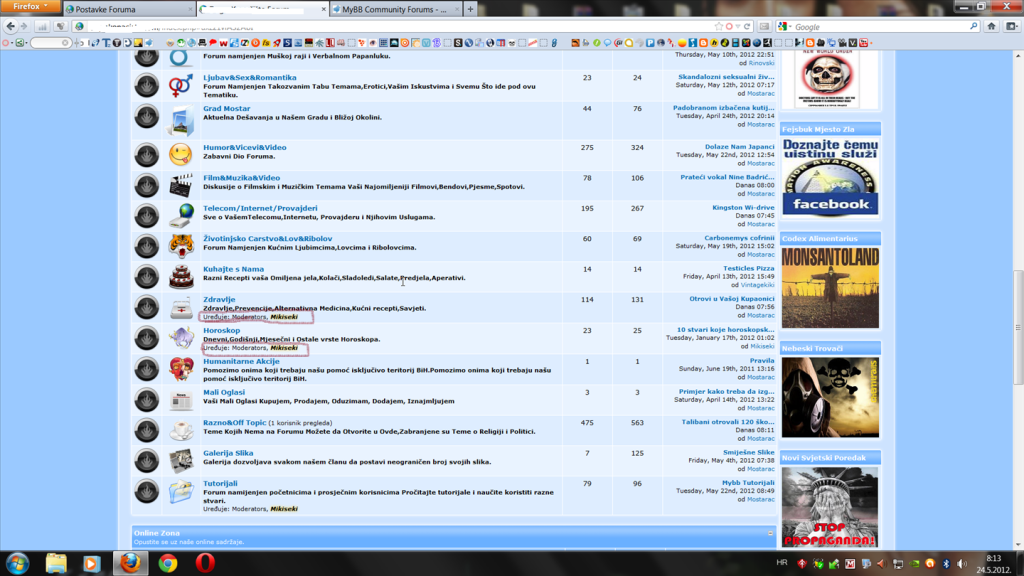This screenshot has width=1024, height=576.
Task: Click the heart icon beside Humanitarne Akcije
Action: tap(181, 369)
